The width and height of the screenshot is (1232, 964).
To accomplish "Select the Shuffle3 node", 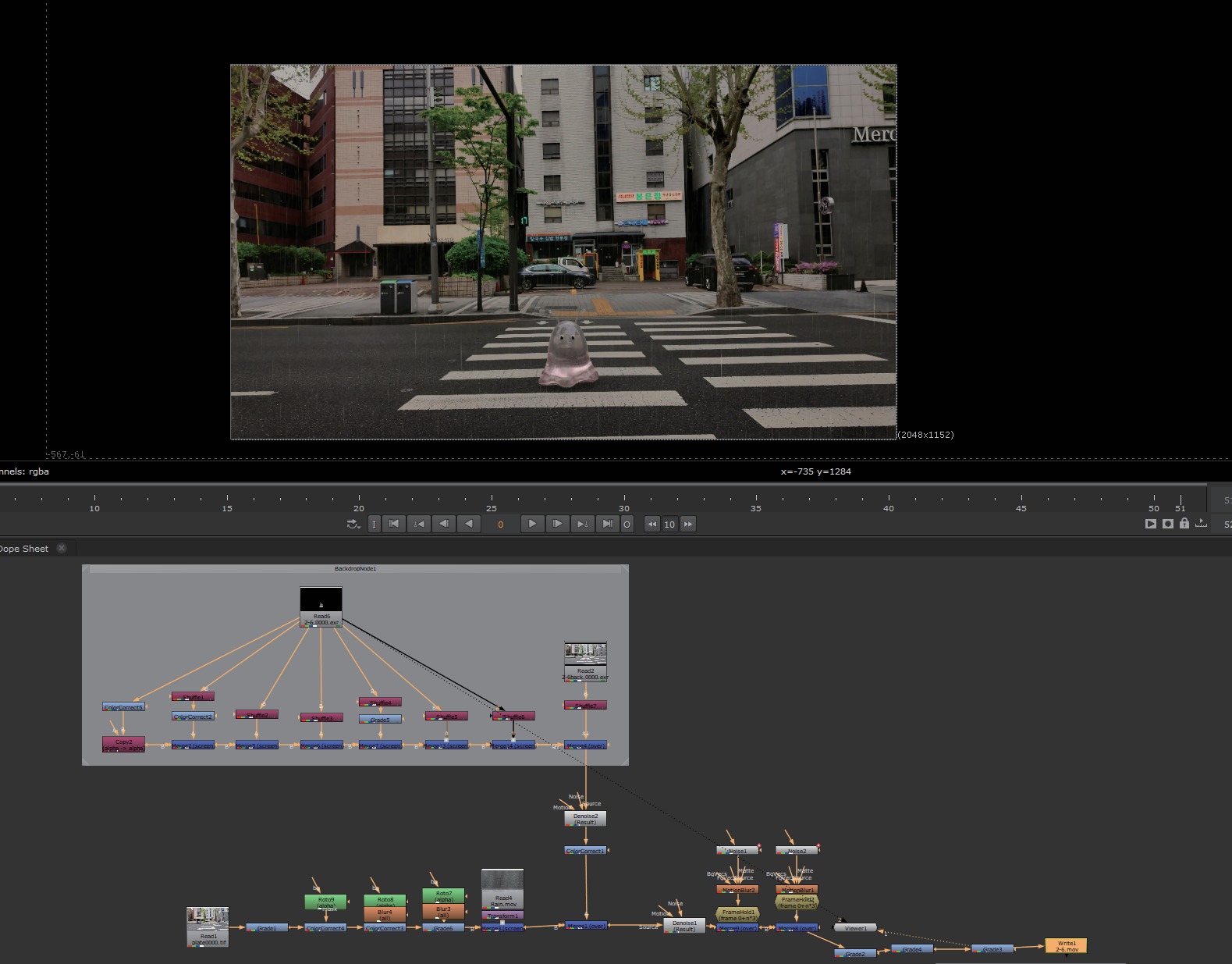I will pos(321,717).
